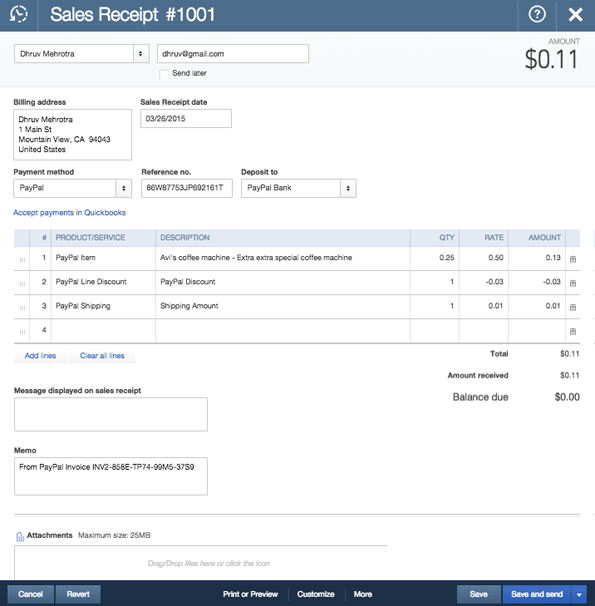Open the help question mark icon
The height and width of the screenshot is (606, 595).
[537, 15]
